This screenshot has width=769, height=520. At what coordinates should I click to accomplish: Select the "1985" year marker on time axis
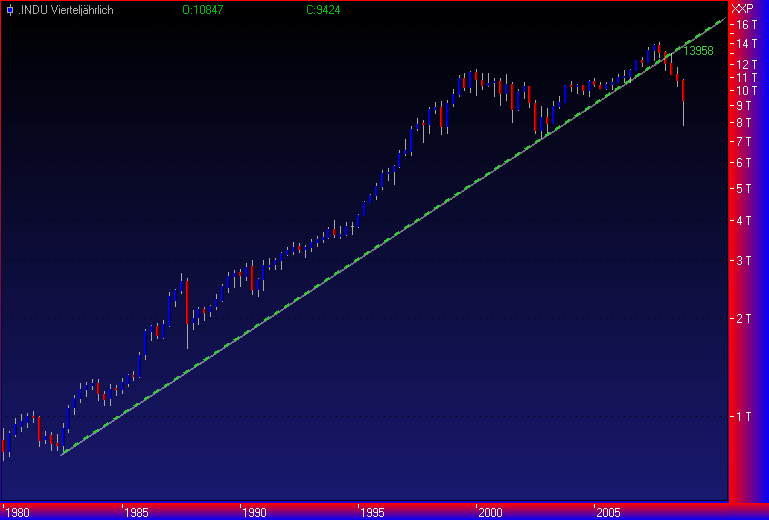pyautogui.click(x=136, y=513)
